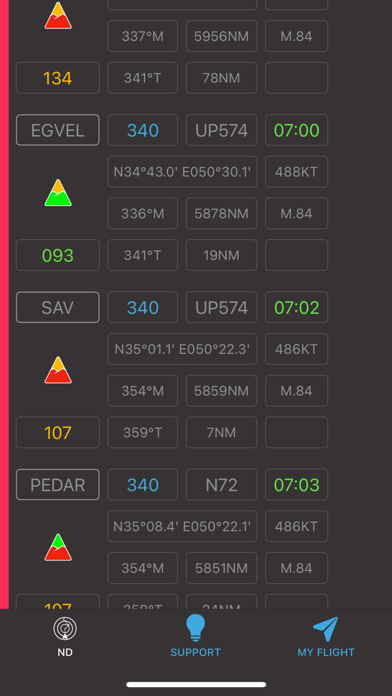
Task: Tap M.84 Mach cell beside 5859NM
Action: [x=297, y=391]
